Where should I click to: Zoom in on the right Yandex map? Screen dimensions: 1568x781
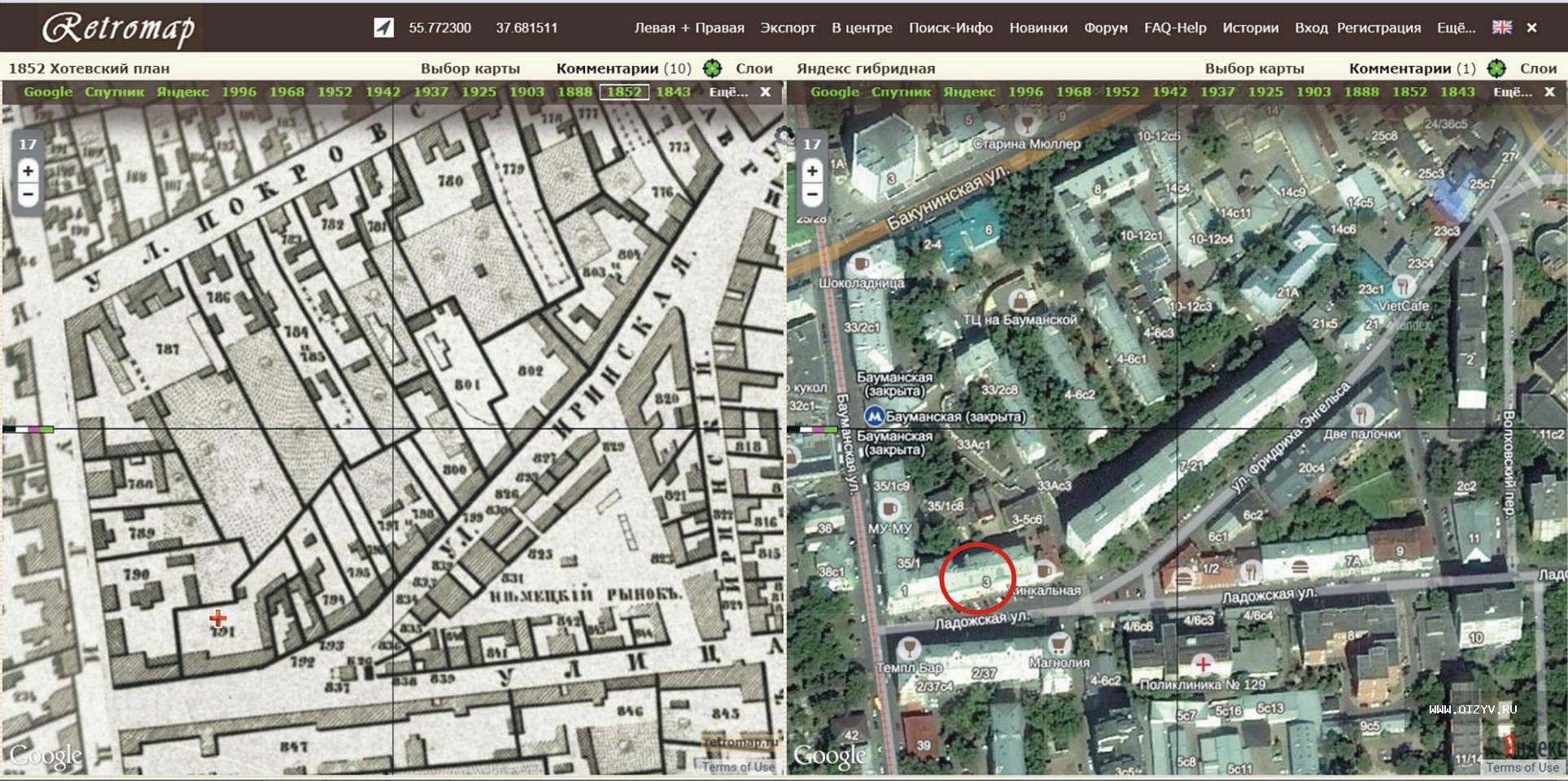tap(812, 171)
